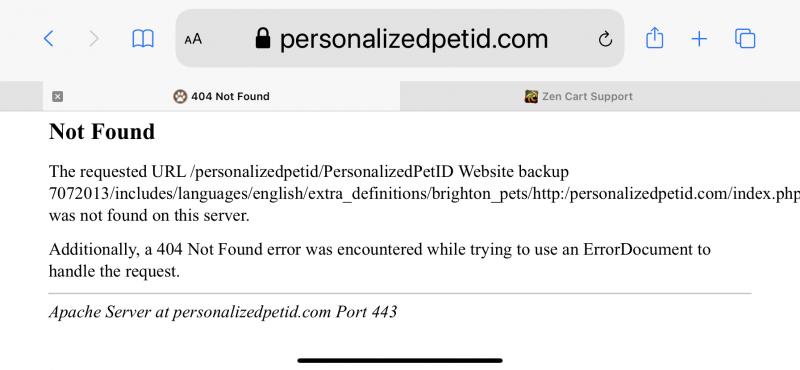Click the Apache Server footer text

pos(223,312)
